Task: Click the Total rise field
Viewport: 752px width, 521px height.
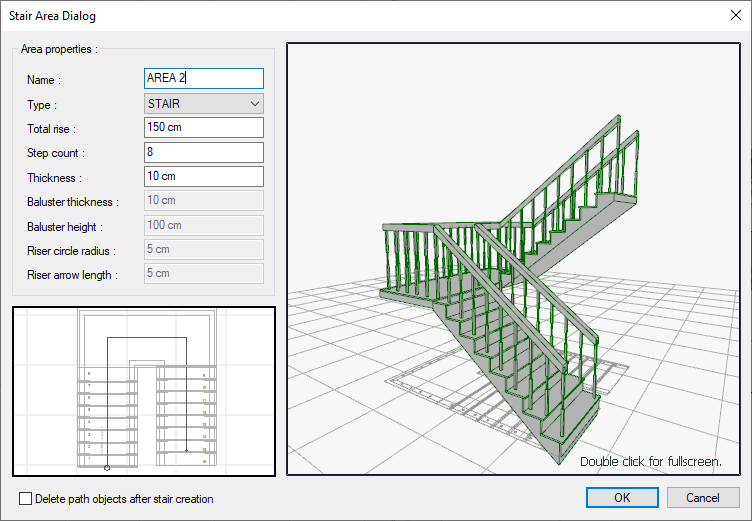Action: point(204,128)
